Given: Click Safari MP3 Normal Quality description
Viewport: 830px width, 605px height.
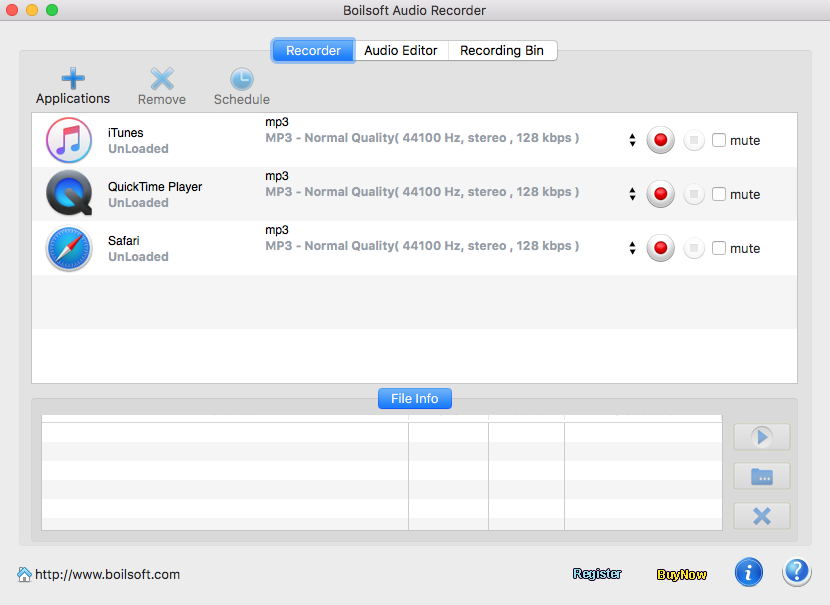Looking at the screenshot, I should 422,246.
